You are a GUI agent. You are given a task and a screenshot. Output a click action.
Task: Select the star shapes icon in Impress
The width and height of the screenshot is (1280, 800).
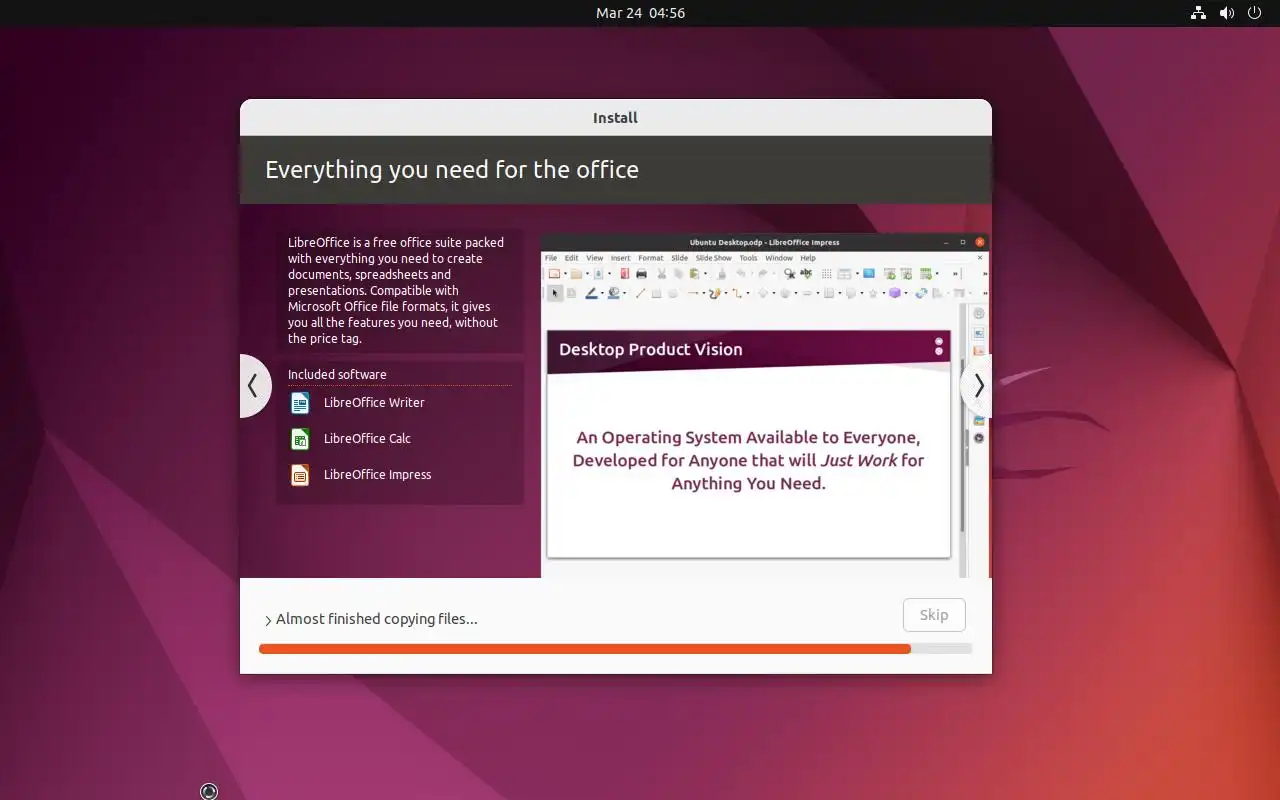click(873, 293)
